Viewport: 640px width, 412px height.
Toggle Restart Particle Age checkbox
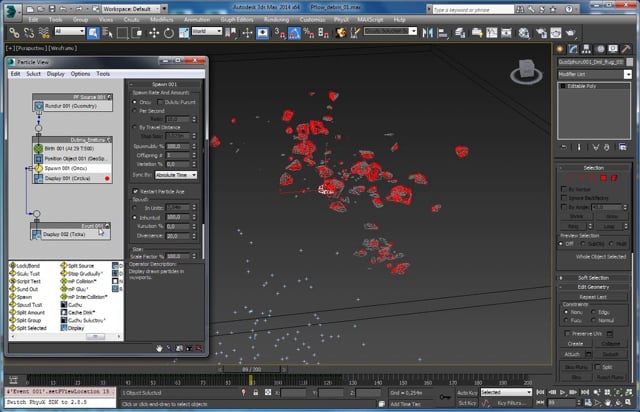point(135,191)
